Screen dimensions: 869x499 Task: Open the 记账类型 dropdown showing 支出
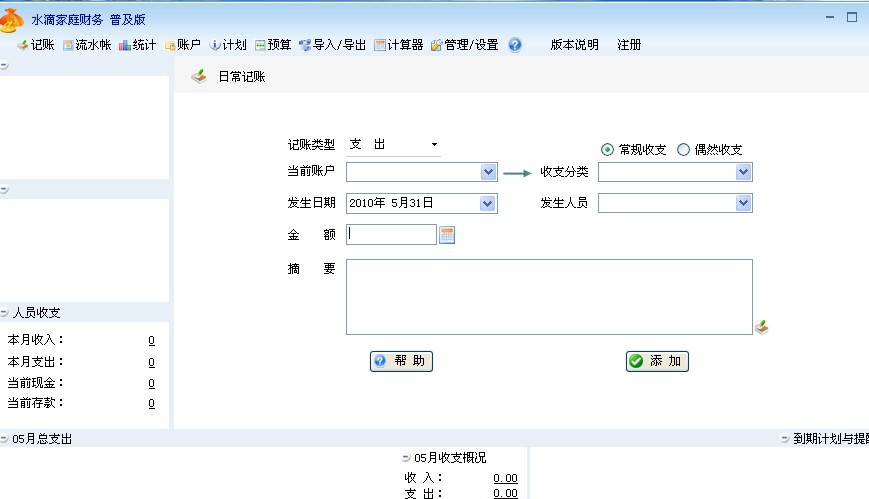[393, 145]
